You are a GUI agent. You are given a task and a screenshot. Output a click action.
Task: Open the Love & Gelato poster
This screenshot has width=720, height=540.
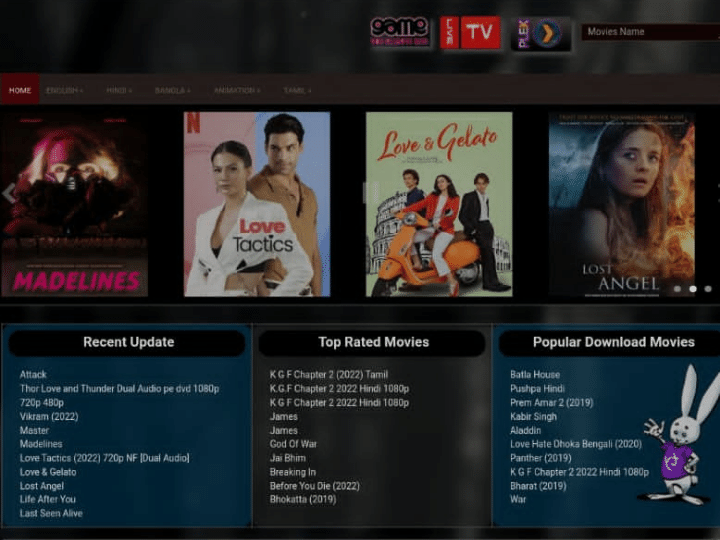click(439, 204)
